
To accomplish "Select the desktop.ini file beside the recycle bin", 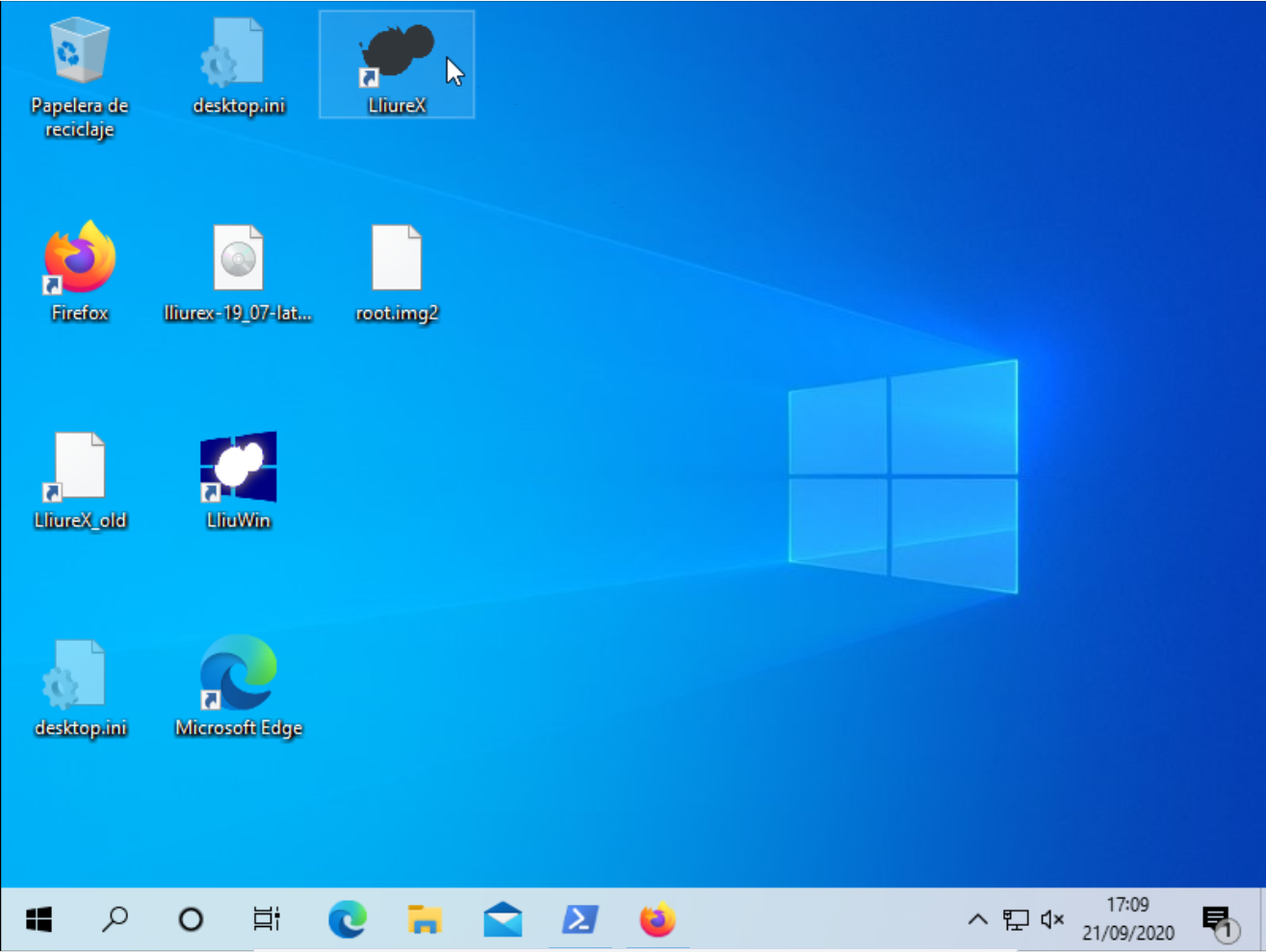I will point(238,67).
